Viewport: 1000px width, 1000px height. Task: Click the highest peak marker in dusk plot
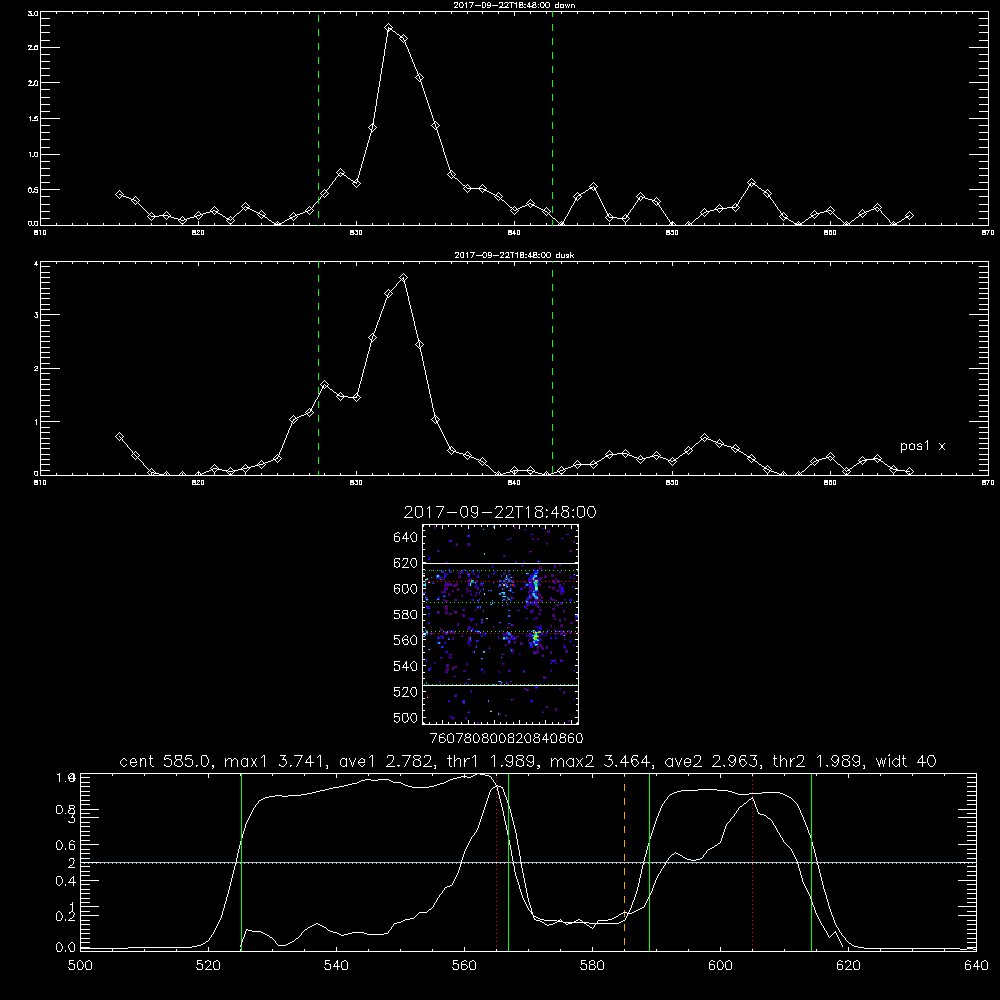(x=403, y=278)
